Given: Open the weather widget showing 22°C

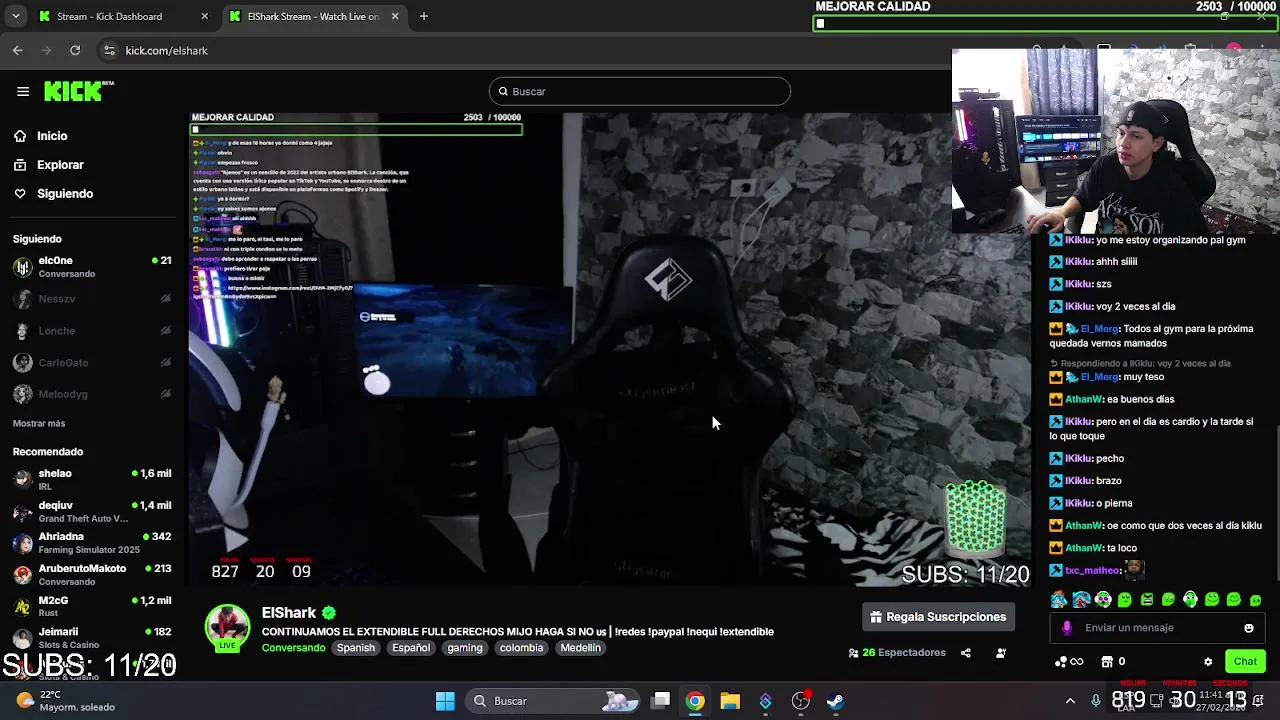Looking at the screenshot, I should click(x=66, y=701).
